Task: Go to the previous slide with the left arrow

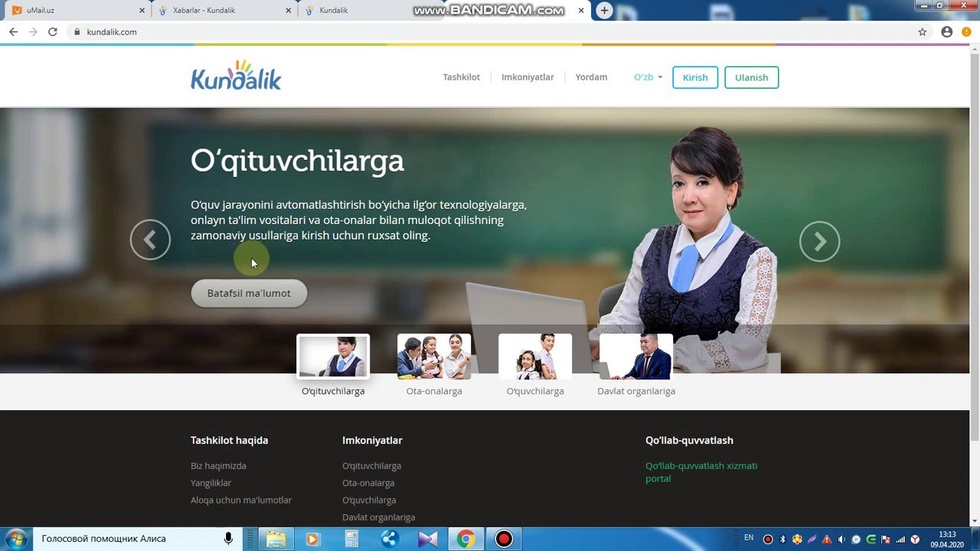Action: [x=150, y=241]
